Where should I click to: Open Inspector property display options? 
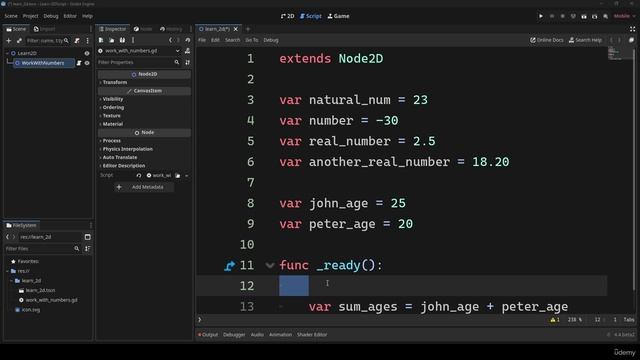[x=187, y=62]
